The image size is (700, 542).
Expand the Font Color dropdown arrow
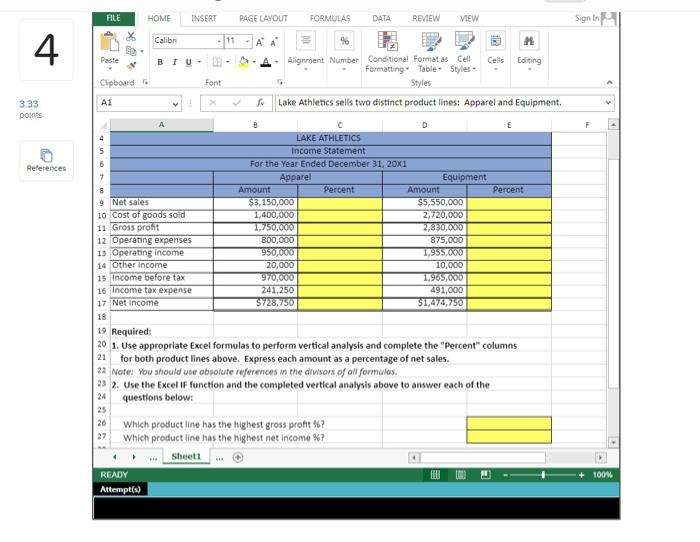click(x=276, y=62)
